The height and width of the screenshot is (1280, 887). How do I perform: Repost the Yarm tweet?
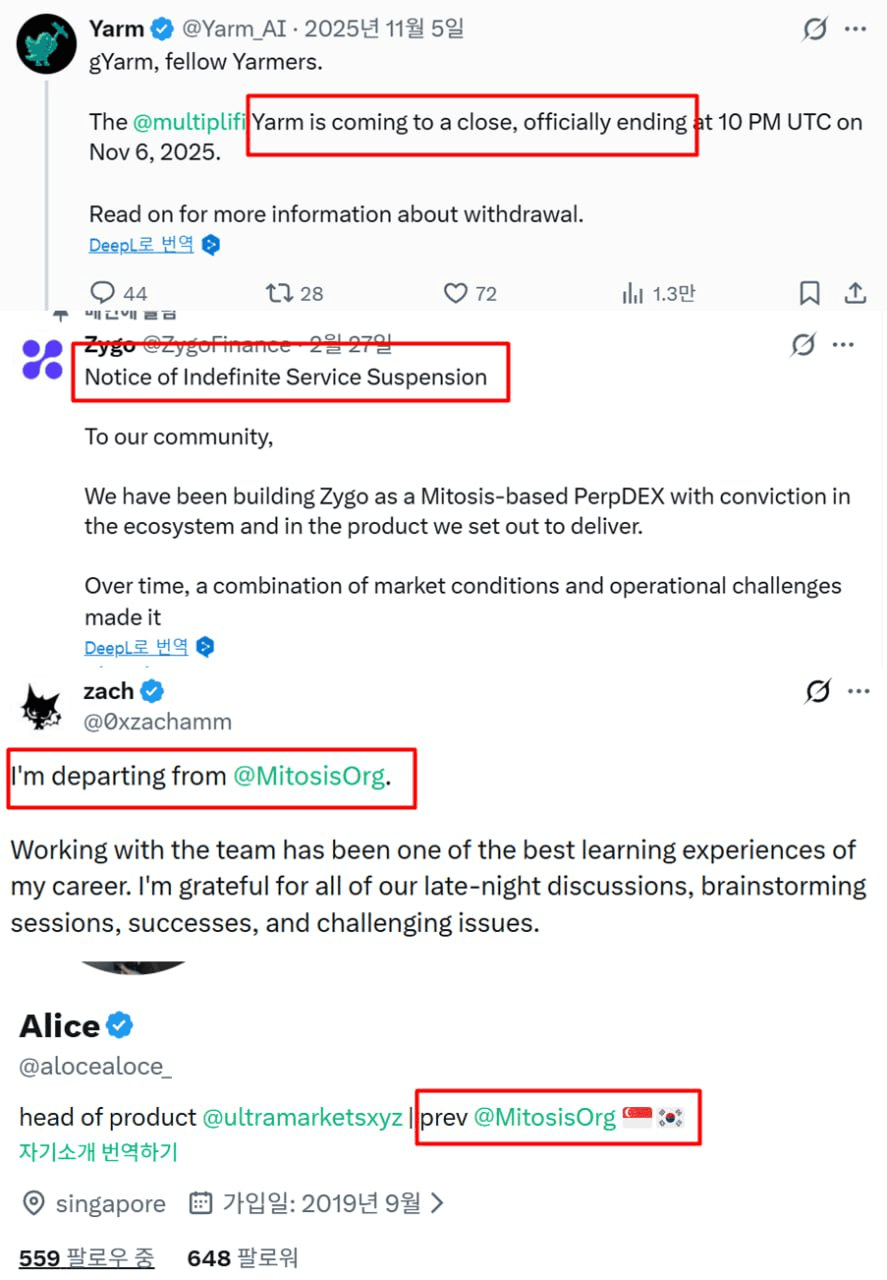click(x=279, y=293)
